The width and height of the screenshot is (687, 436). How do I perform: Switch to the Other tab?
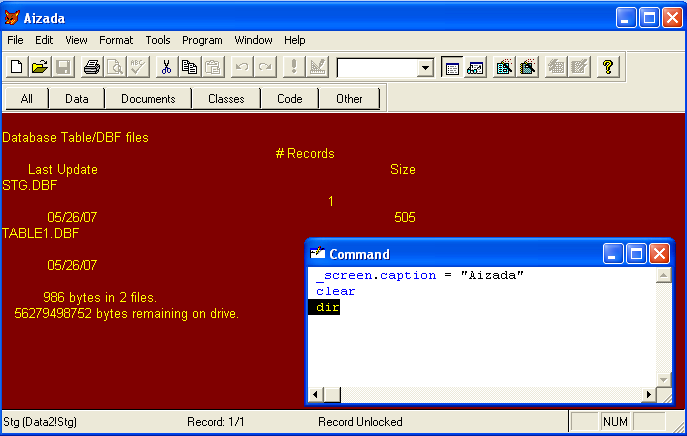pyautogui.click(x=349, y=99)
